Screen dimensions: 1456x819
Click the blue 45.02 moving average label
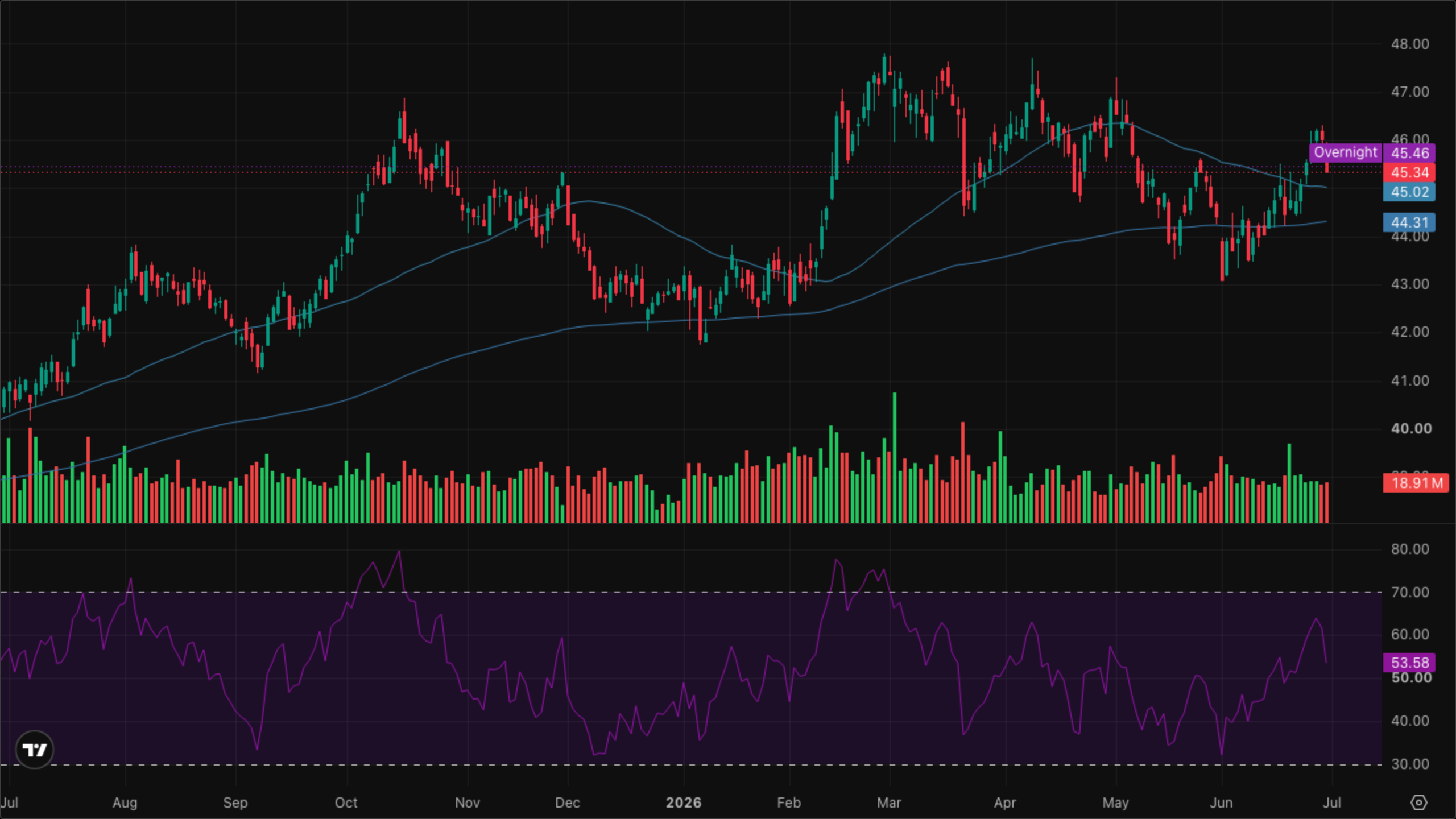pos(1409,192)
